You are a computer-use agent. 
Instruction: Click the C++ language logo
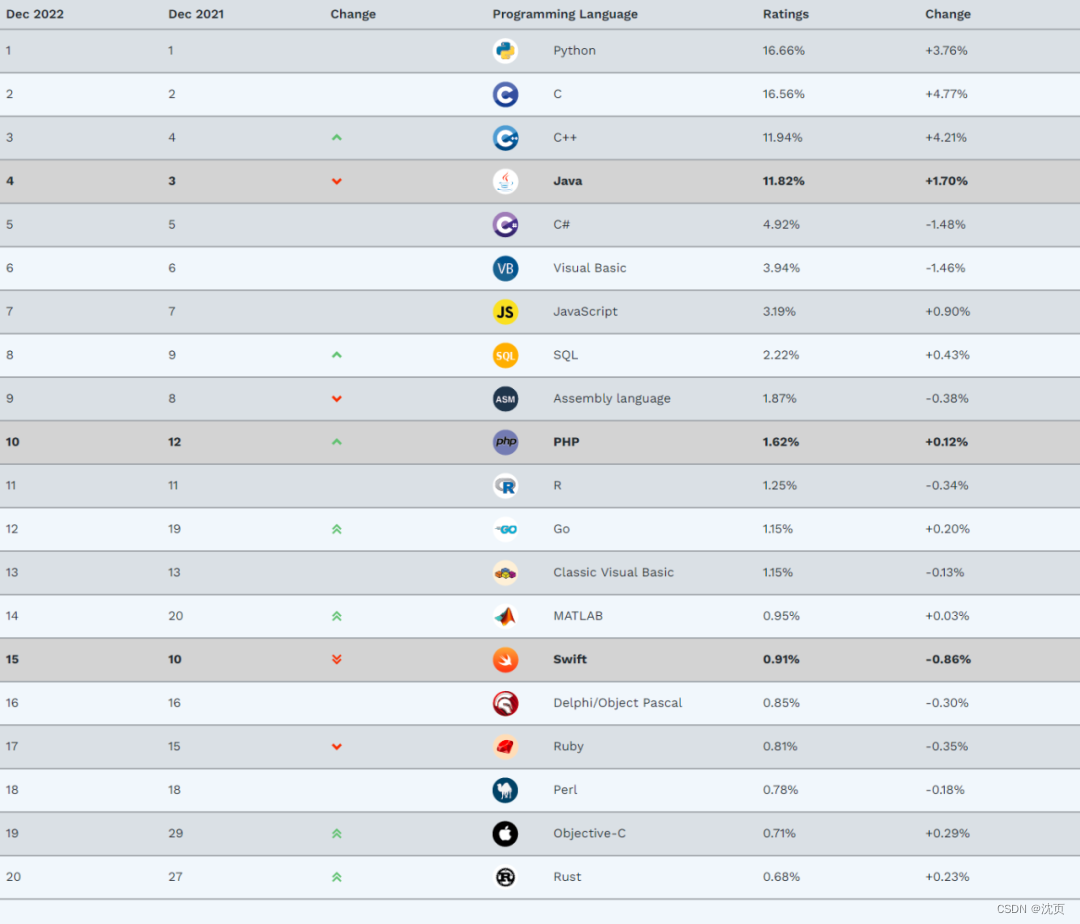coord(505,138)
